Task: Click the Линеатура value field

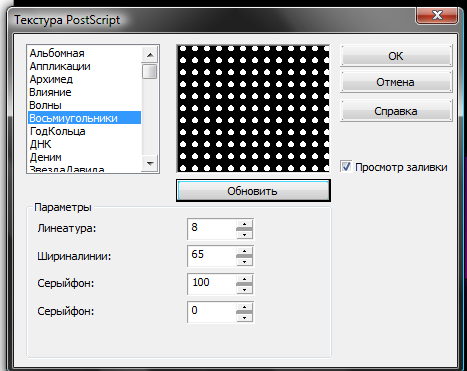Action: click(212, 229)
